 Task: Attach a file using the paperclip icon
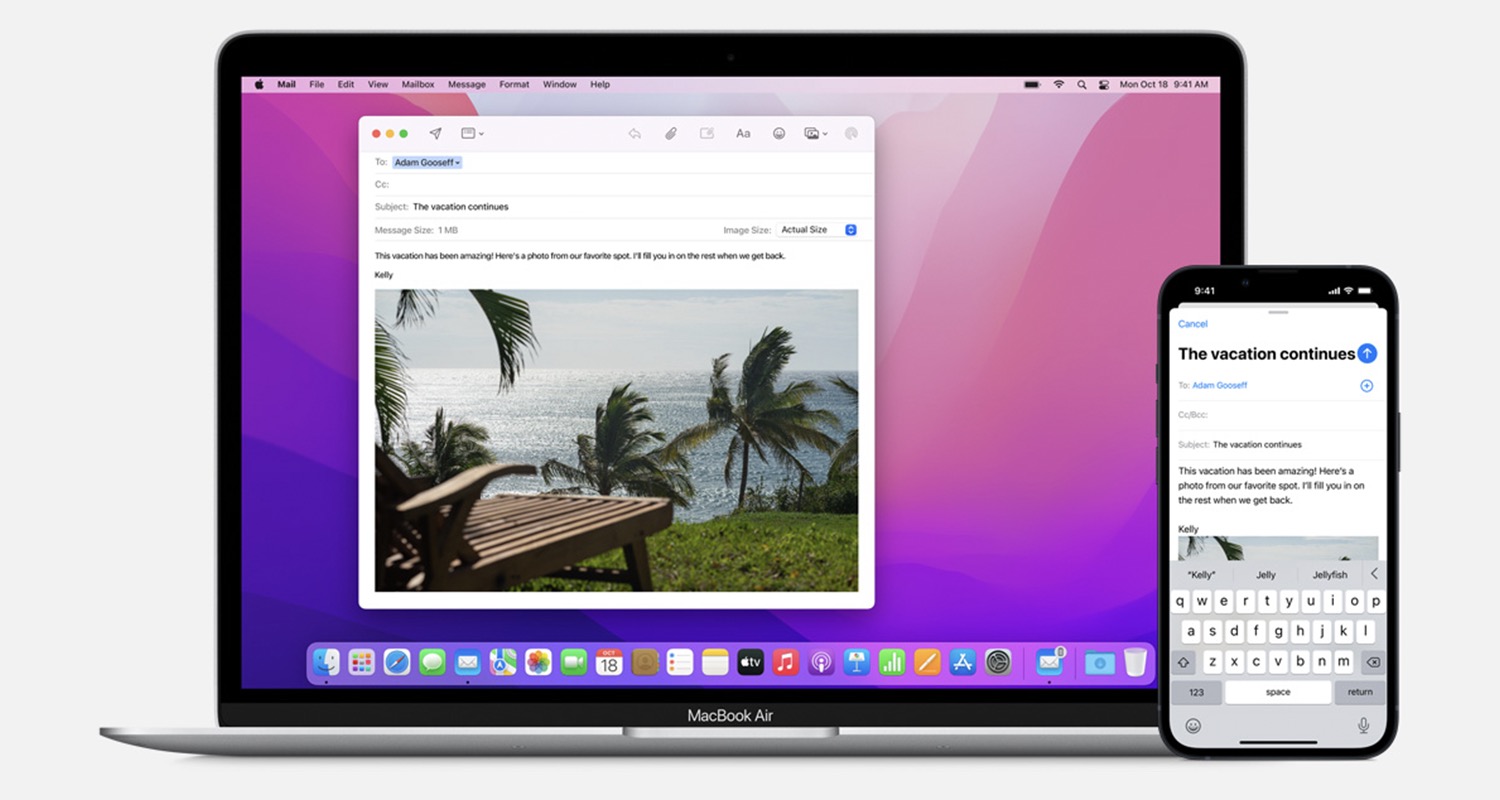click(x=671, y=133)
